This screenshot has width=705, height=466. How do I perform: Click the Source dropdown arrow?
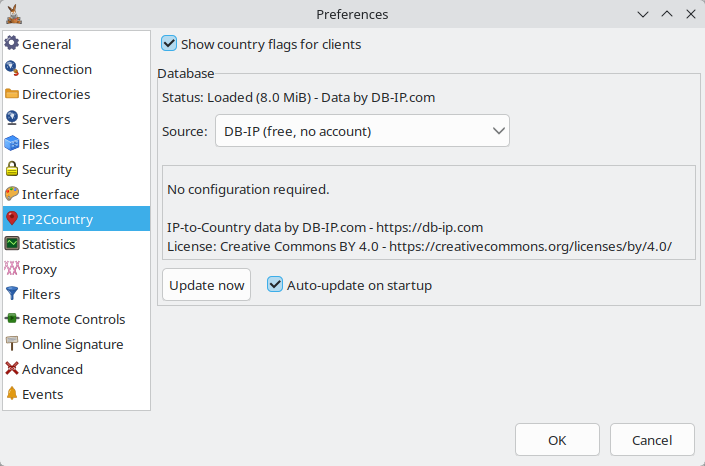[498, 131]
